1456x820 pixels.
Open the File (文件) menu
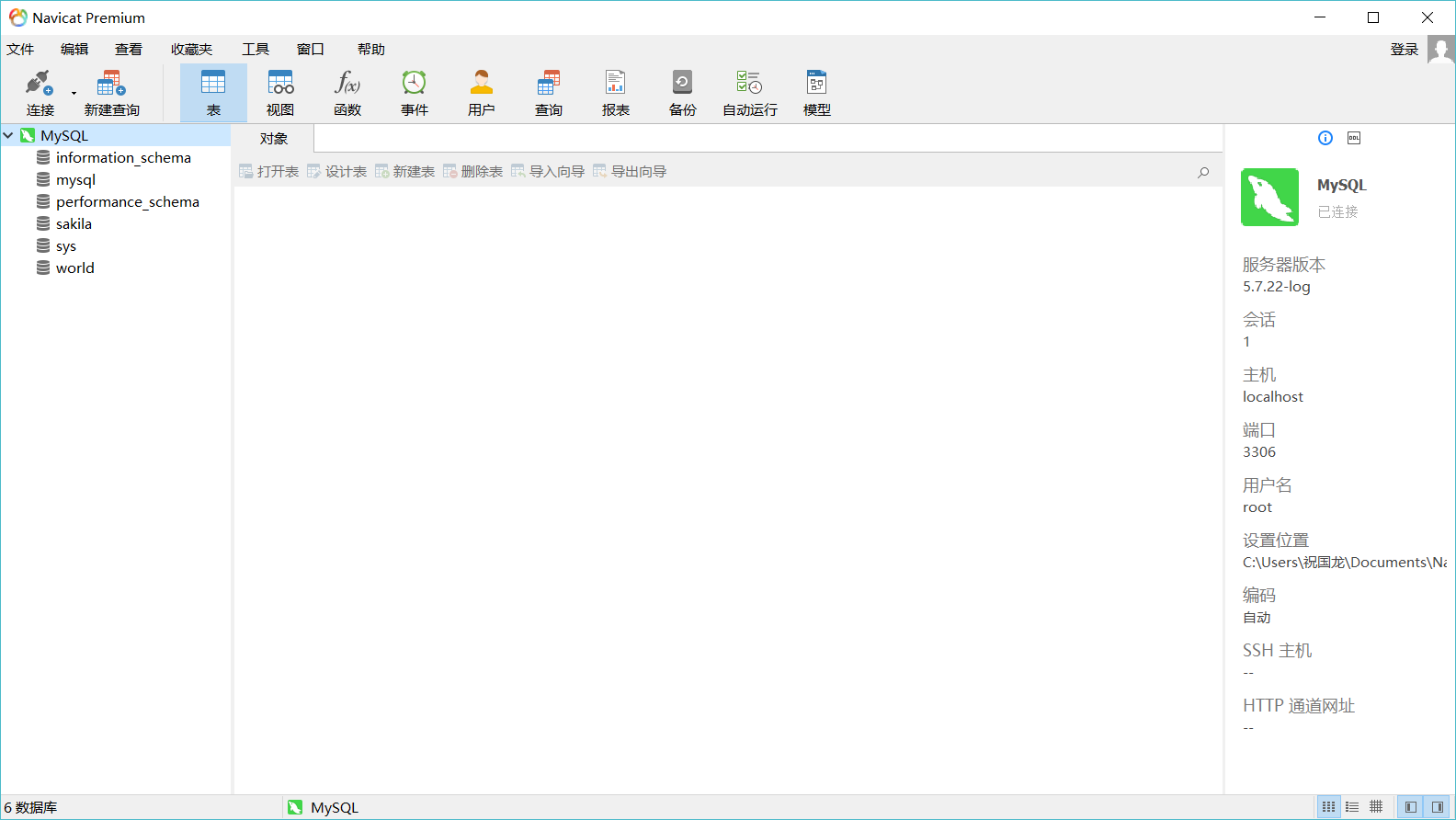[x=20, y=50]
